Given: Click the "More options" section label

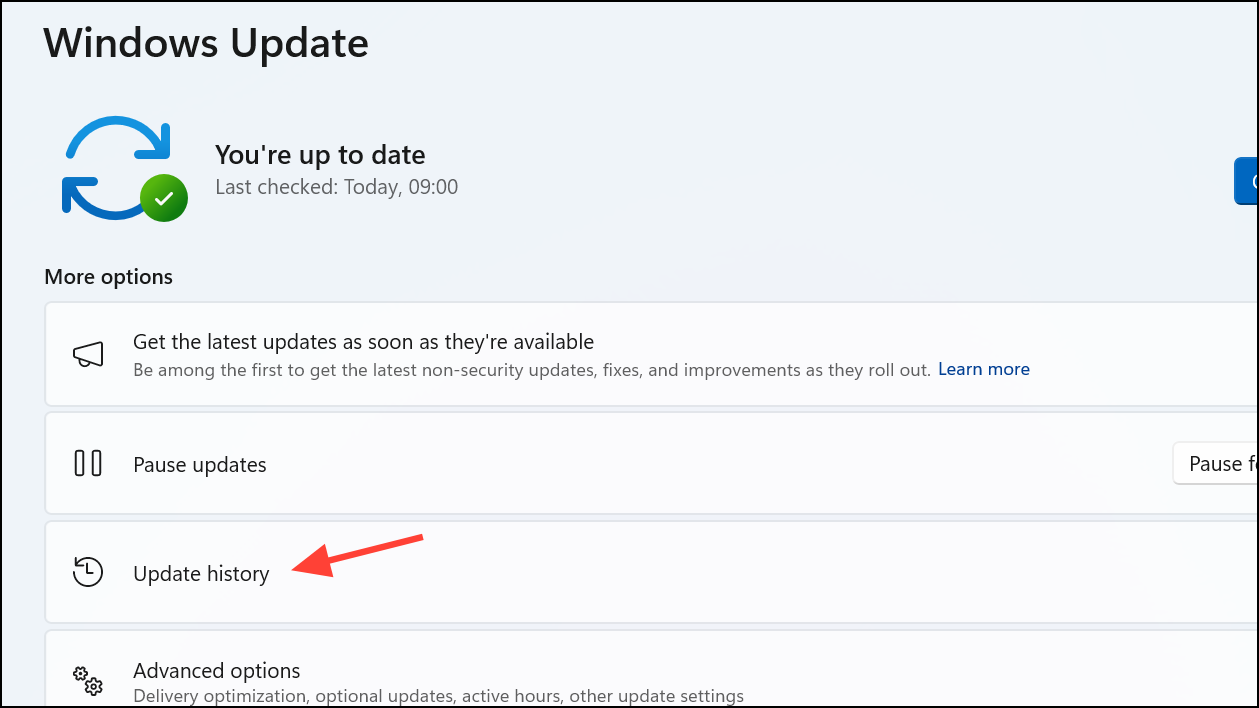Looking at the screenshot, I should coord(108,276).
